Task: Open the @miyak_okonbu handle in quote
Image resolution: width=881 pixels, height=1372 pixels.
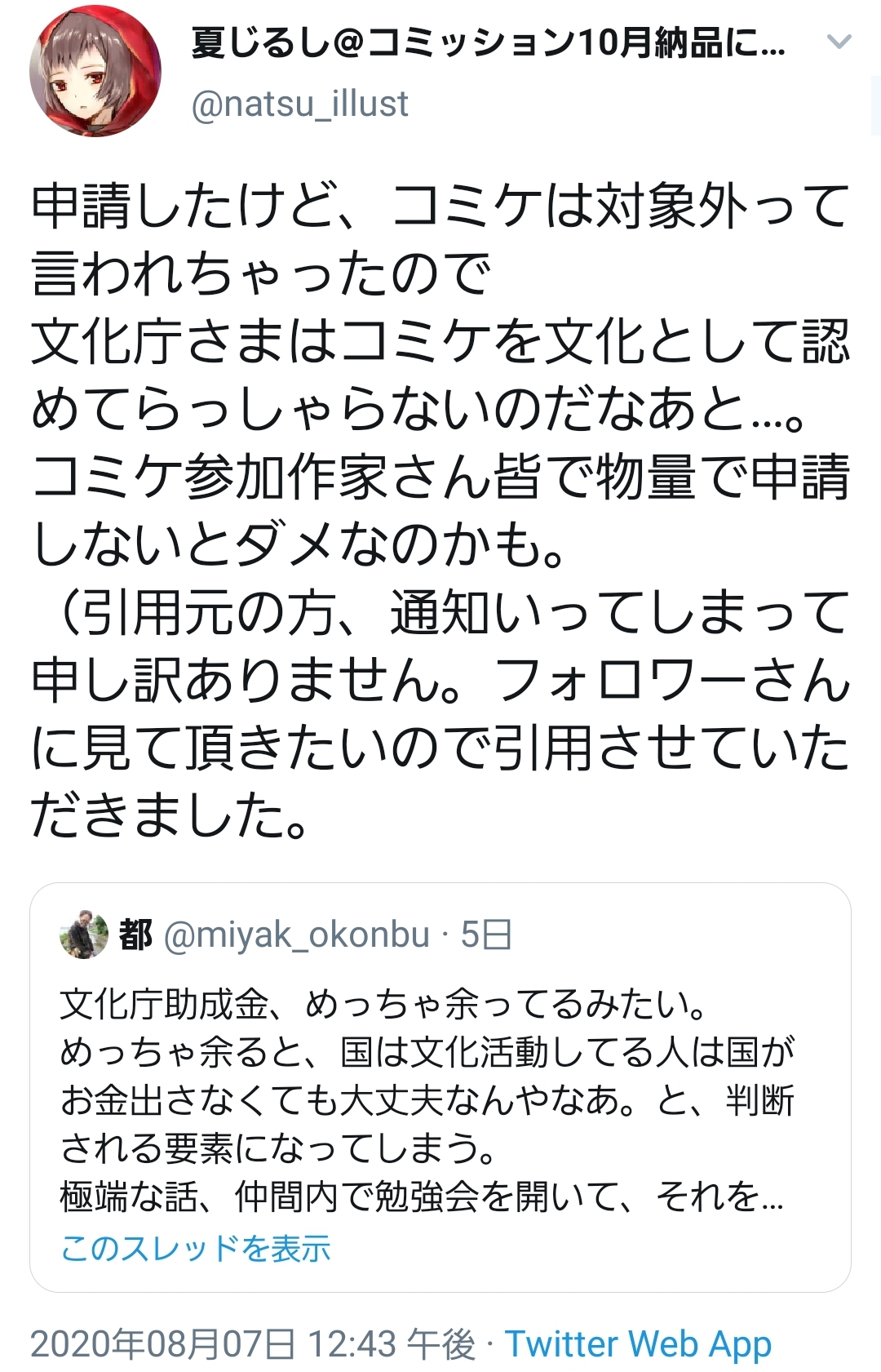Action: [x=297, y=935]
